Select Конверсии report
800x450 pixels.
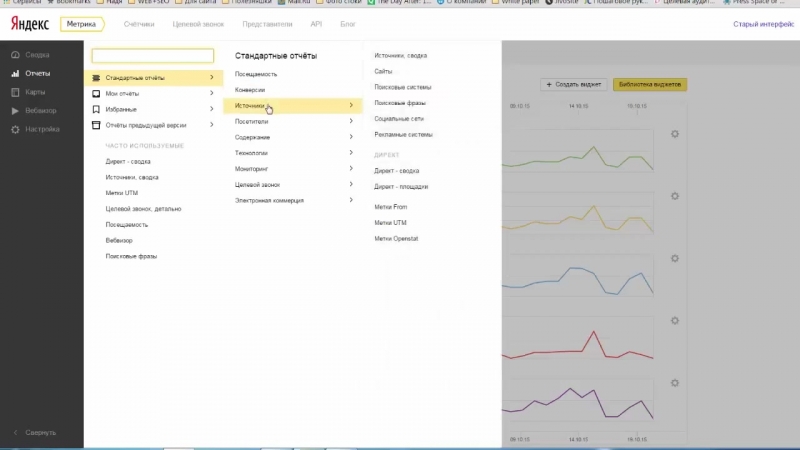249,90
